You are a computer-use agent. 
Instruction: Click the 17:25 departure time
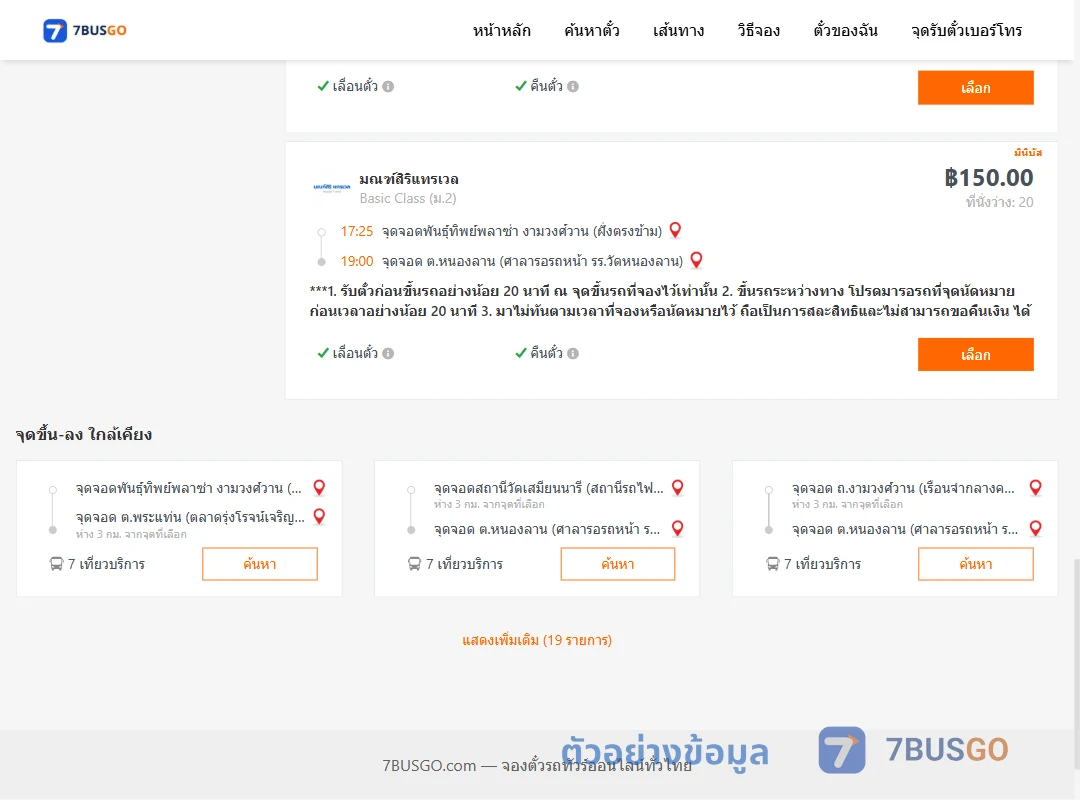356,231
